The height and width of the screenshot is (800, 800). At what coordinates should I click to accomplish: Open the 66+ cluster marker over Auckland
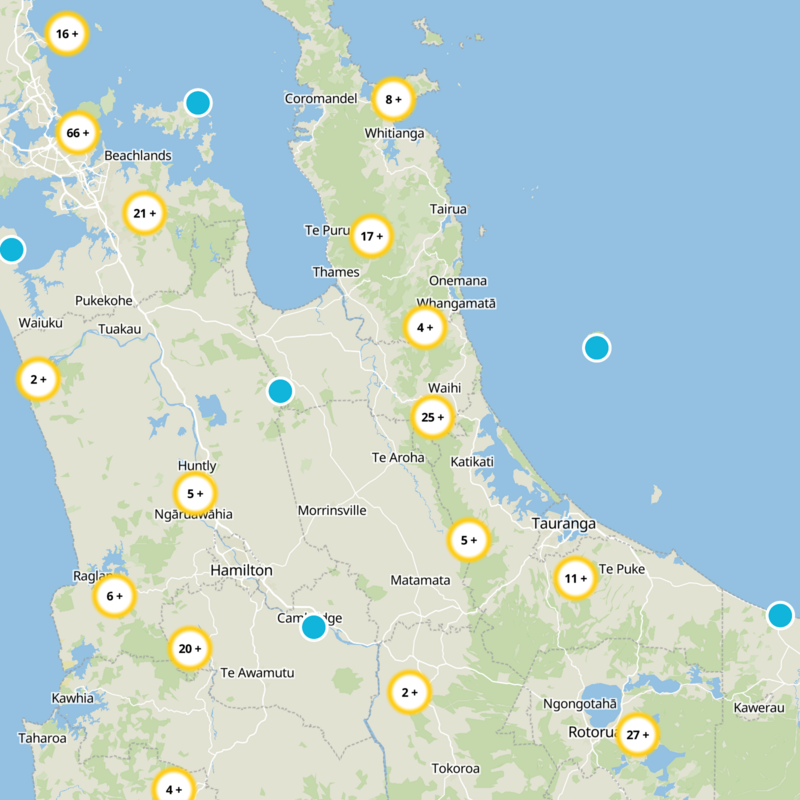click(77, 133)
